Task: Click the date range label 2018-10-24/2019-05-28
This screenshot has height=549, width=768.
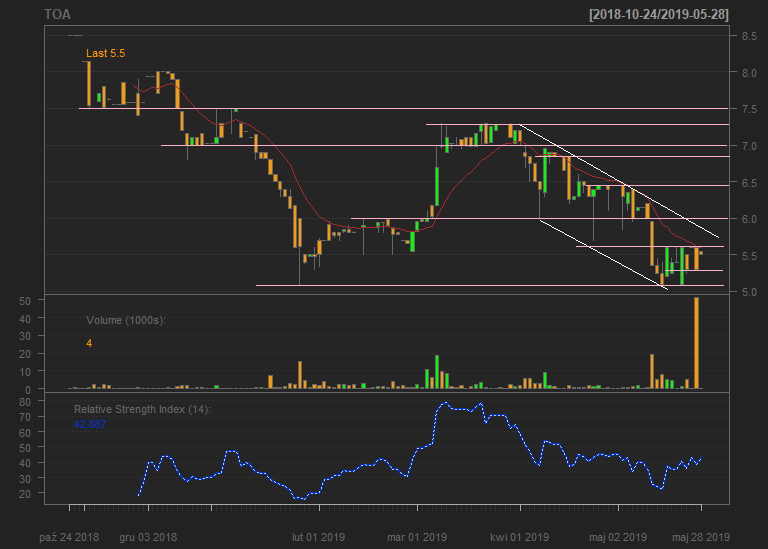Action: point(659,15)
